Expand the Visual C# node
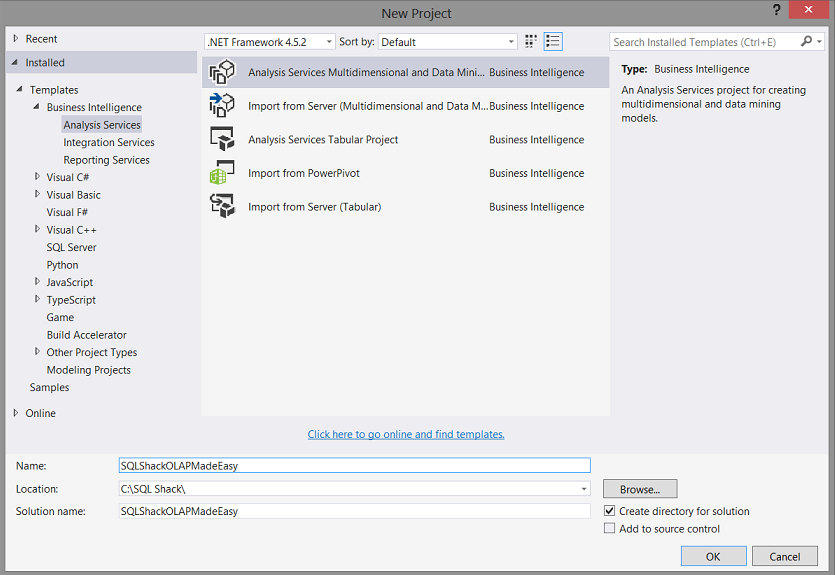 [37, 176]
